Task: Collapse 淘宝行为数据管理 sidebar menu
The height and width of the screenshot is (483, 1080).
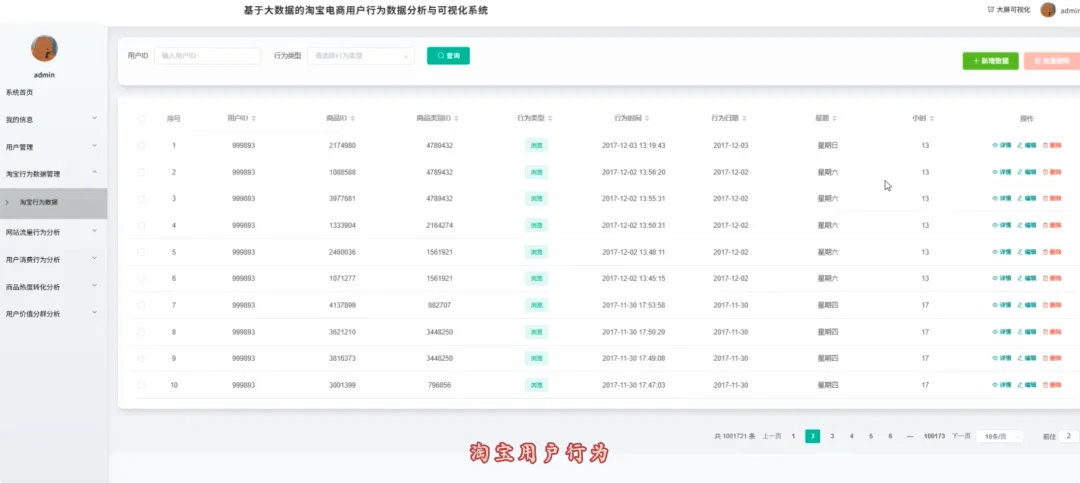Action: pos(53,174)
